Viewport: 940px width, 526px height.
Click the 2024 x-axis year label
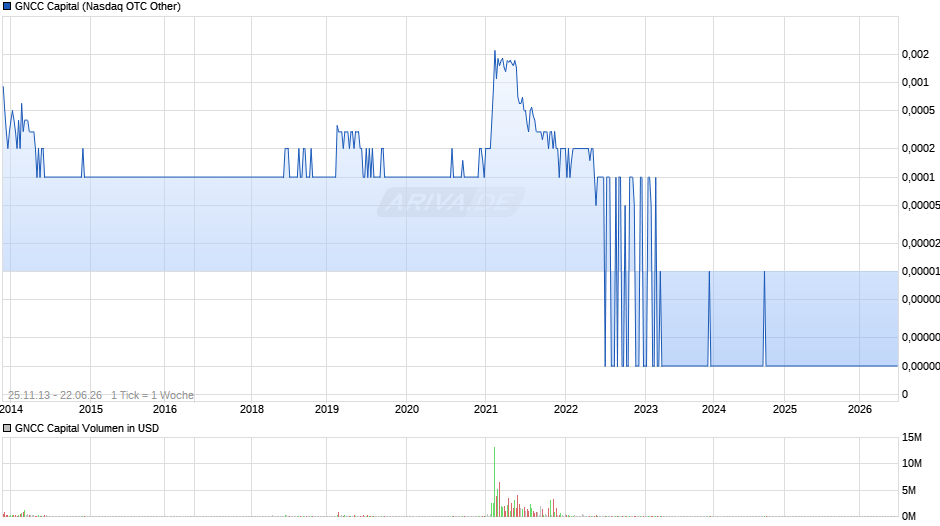pos(714,409)
